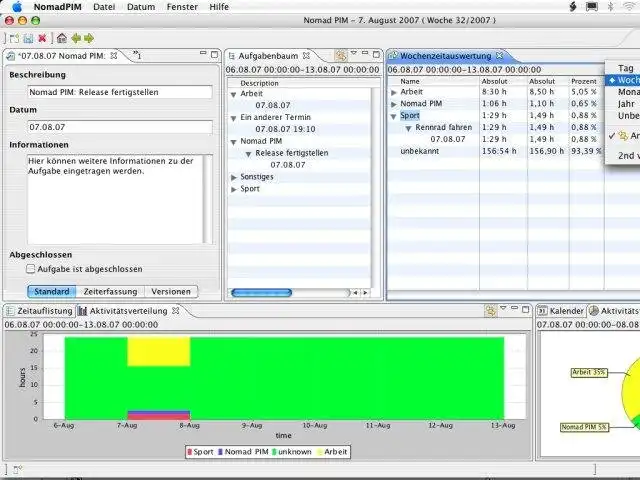This screenshot has width=640, height=480.
Task: Switch to the Zeiterfassung tab
Action: pos(110,291)
